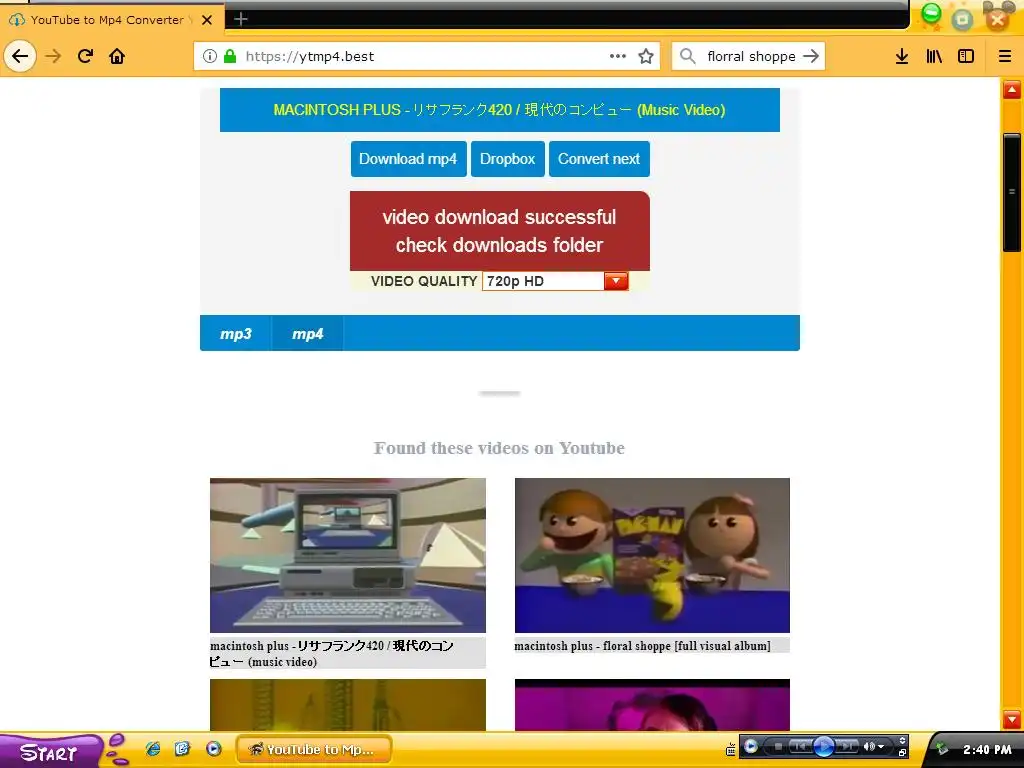Open the browser home page icon
The width and height of the screenshot is (1024, 768).
pos(117,56)
